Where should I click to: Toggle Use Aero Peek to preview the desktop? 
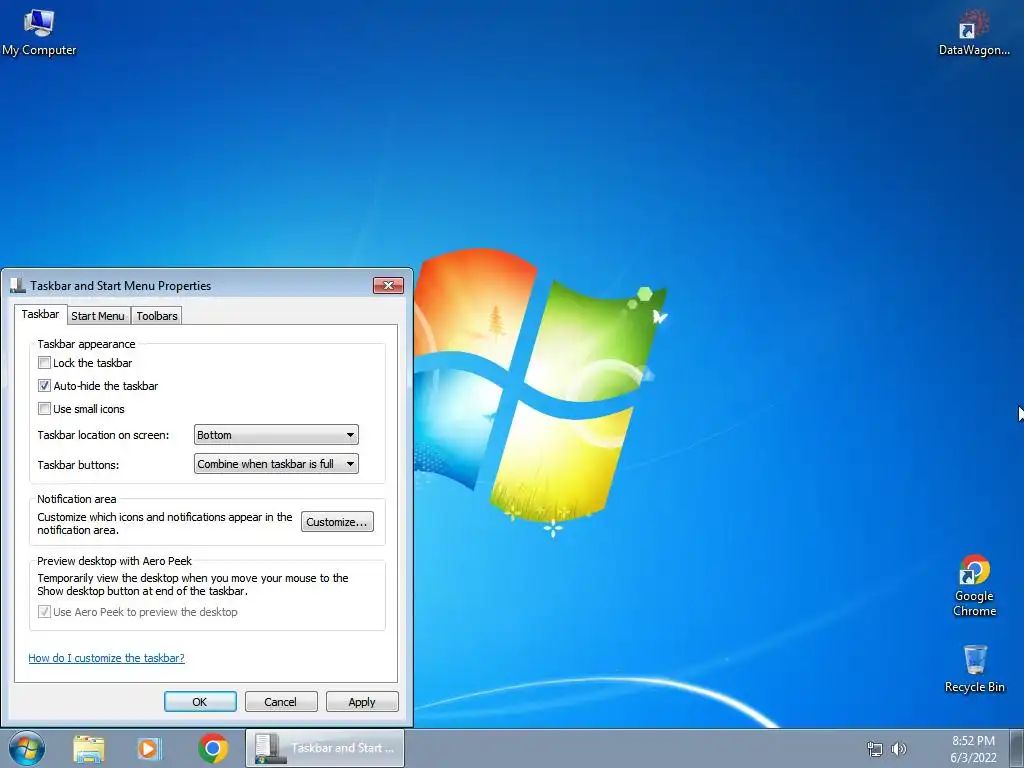point(44,612)
